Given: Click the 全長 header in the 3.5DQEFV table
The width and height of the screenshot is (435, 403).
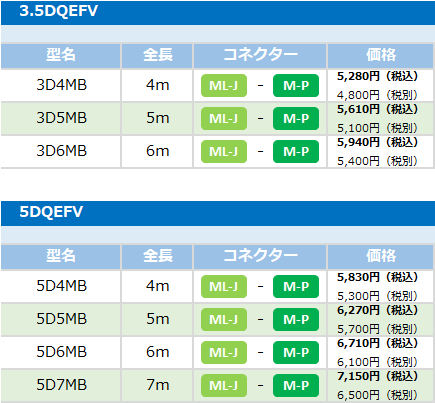Looking at the screenshot, I should (x=157, y=56).
